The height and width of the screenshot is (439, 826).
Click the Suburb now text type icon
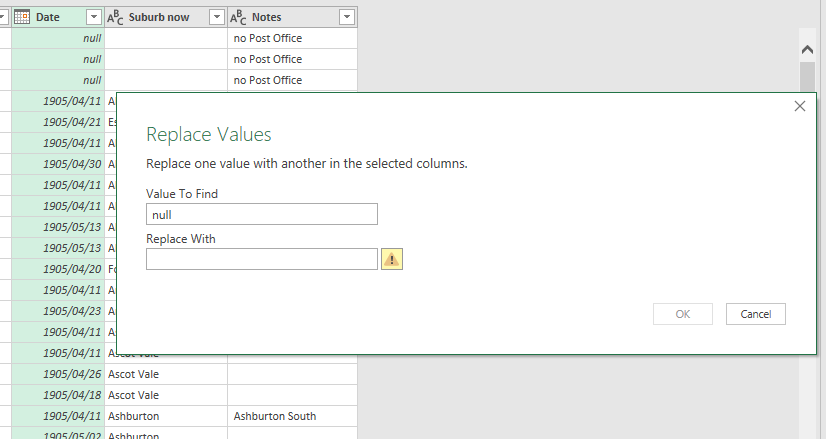coord(115,17)
